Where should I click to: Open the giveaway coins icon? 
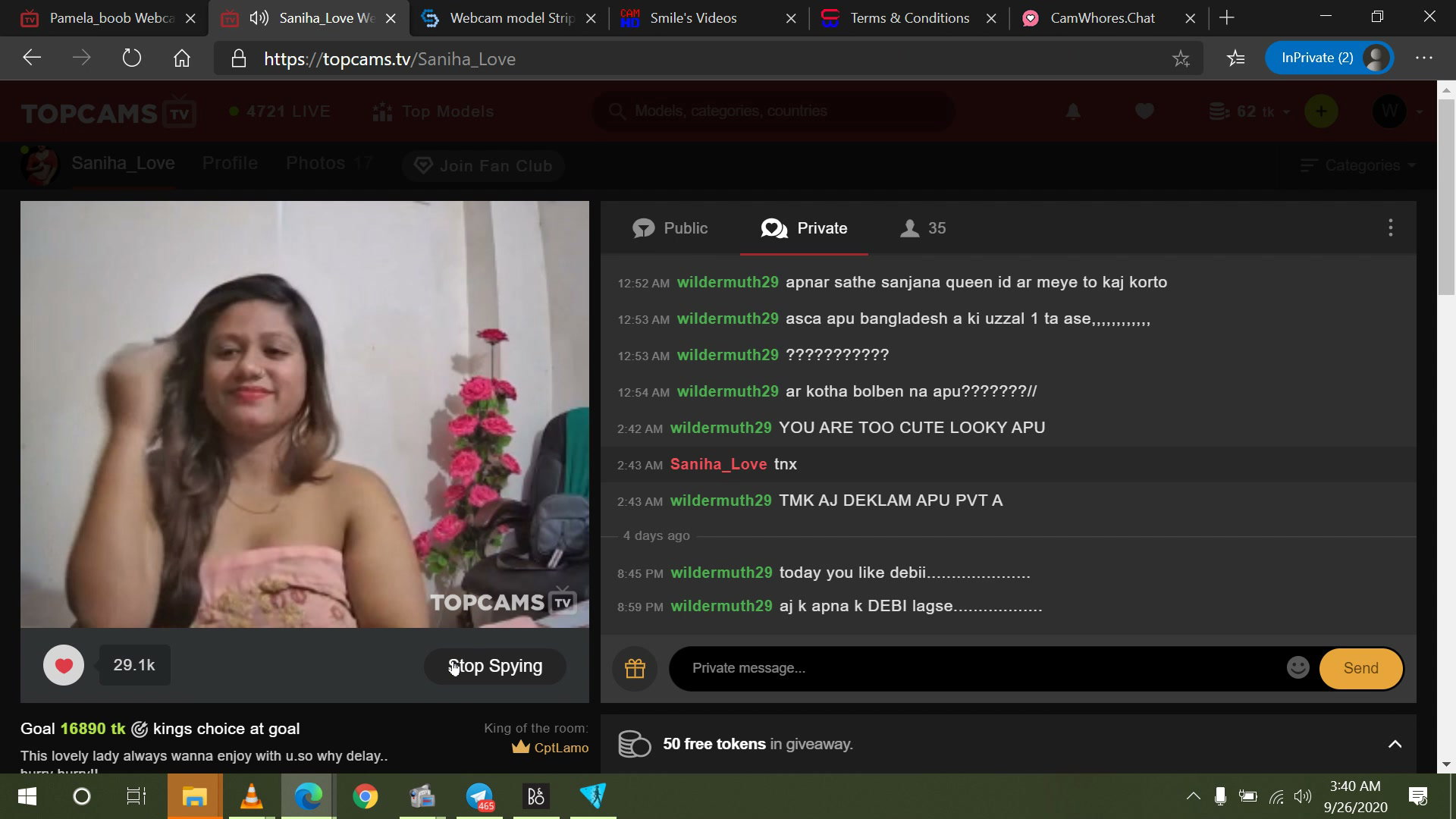click(x=635, y=744)
